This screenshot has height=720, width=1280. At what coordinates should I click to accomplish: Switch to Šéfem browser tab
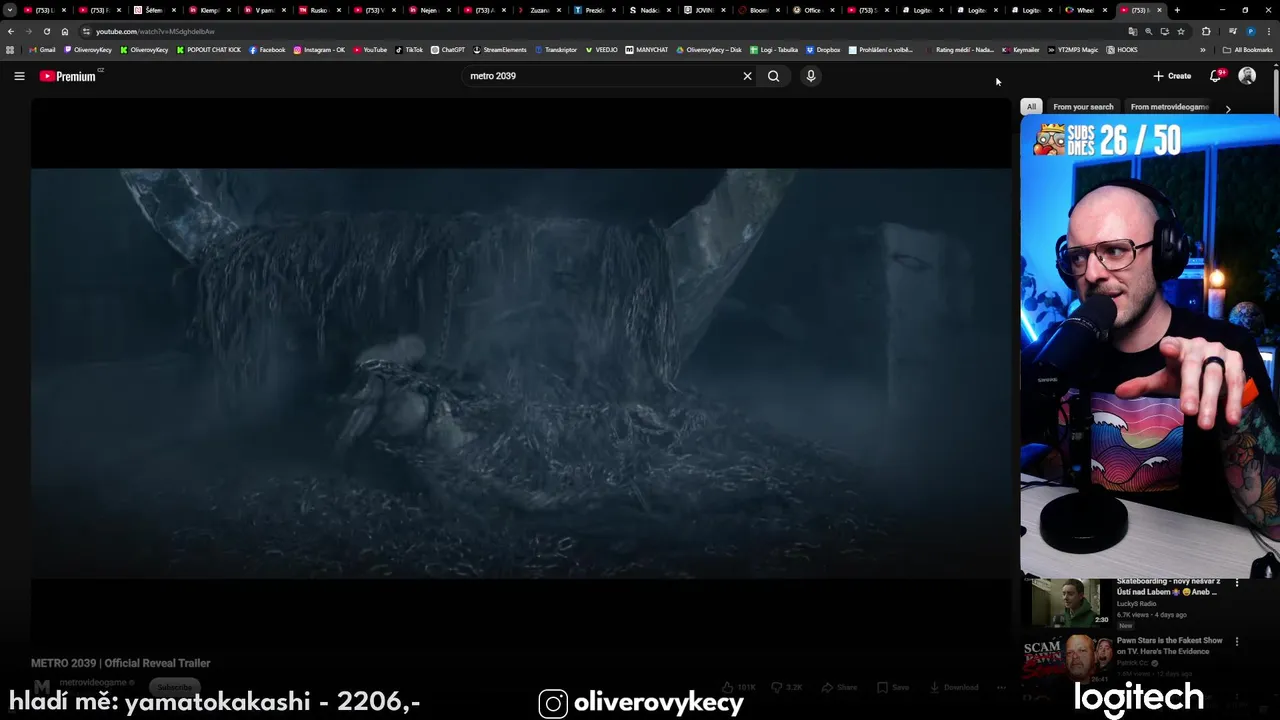152,10
